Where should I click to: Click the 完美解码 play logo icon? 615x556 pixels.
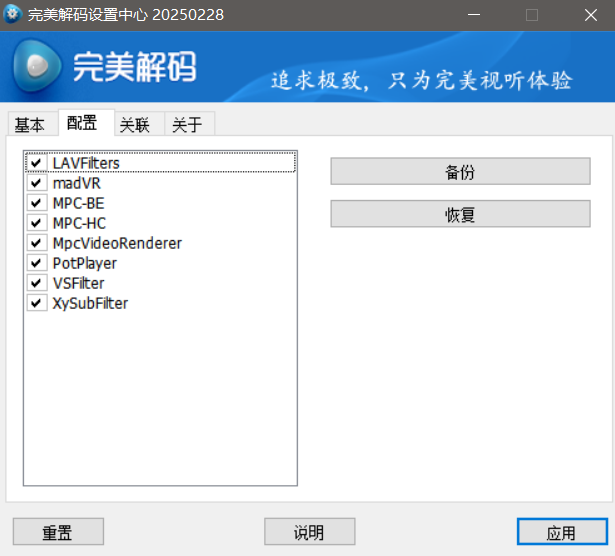[x=37, y=65]
